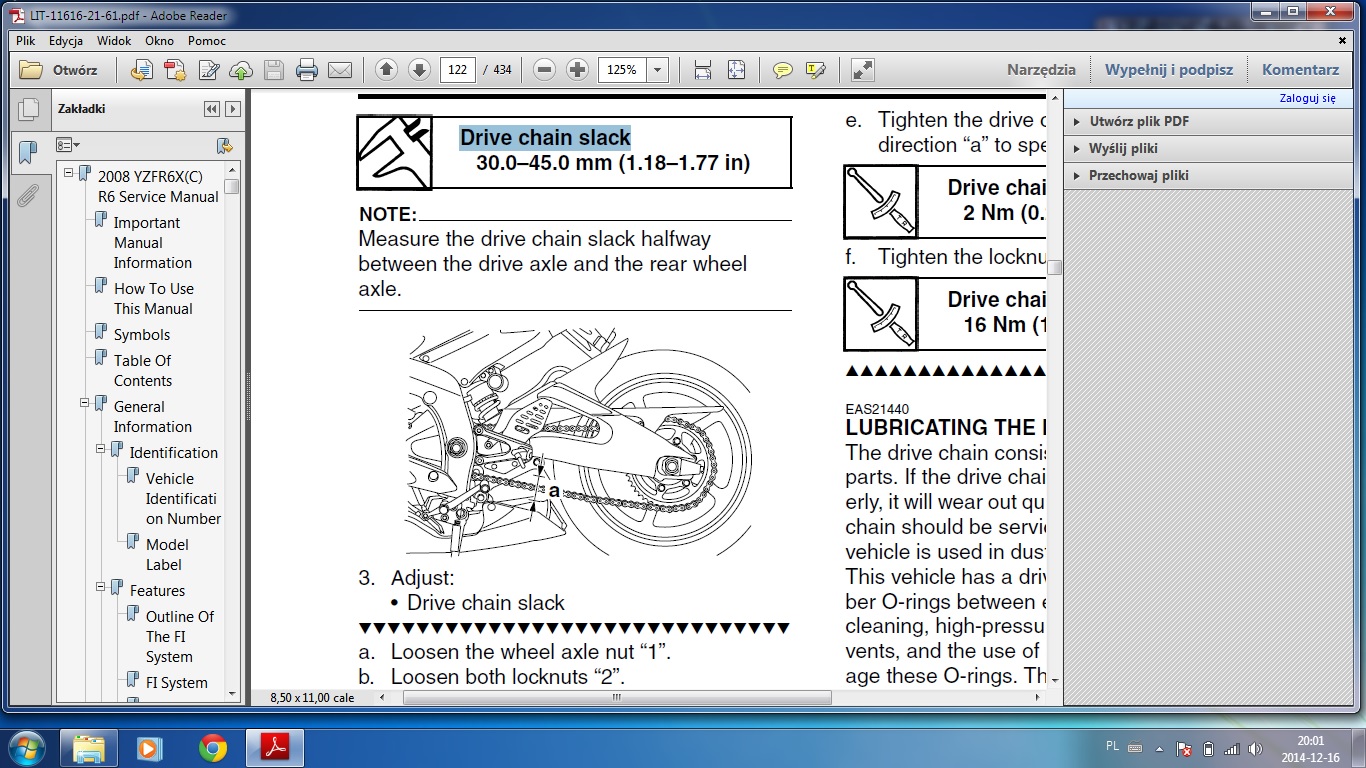Open the 125% zoom level dropdown
The width and height of the screenshot is (1366, 768).
click(x=657, y=70)
